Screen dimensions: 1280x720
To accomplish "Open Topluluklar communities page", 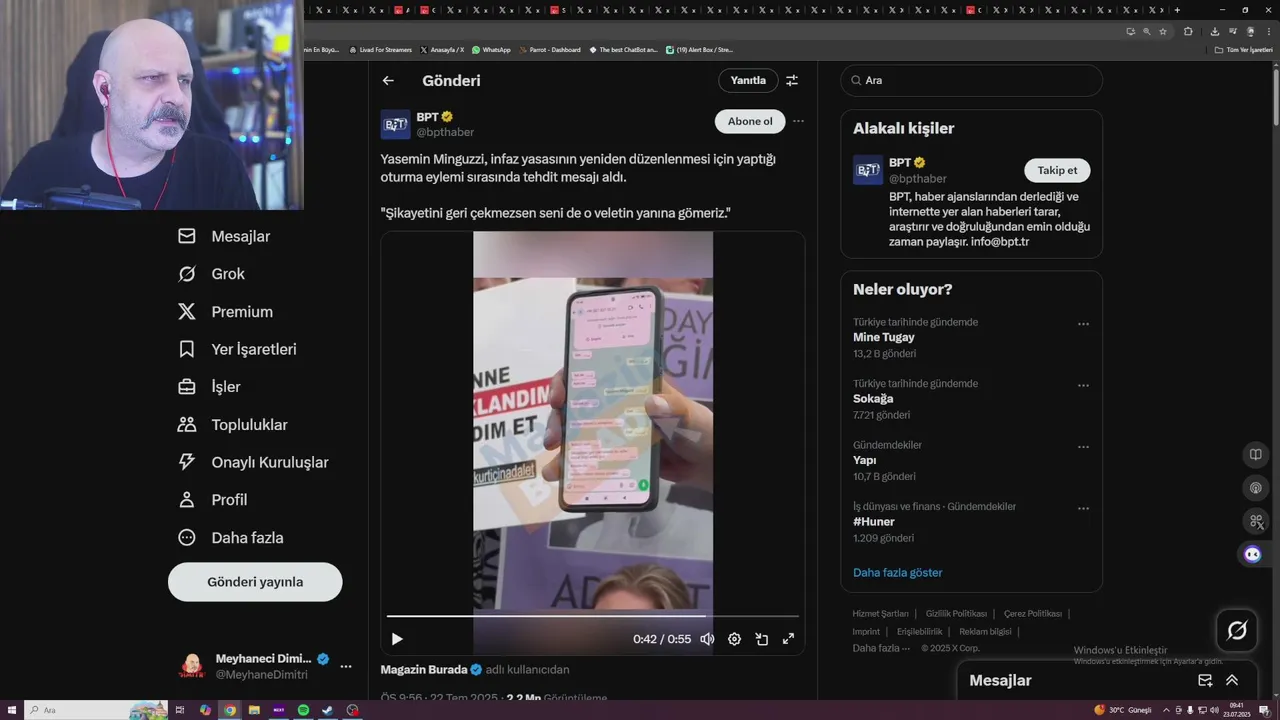I will [x=232, y=425].
